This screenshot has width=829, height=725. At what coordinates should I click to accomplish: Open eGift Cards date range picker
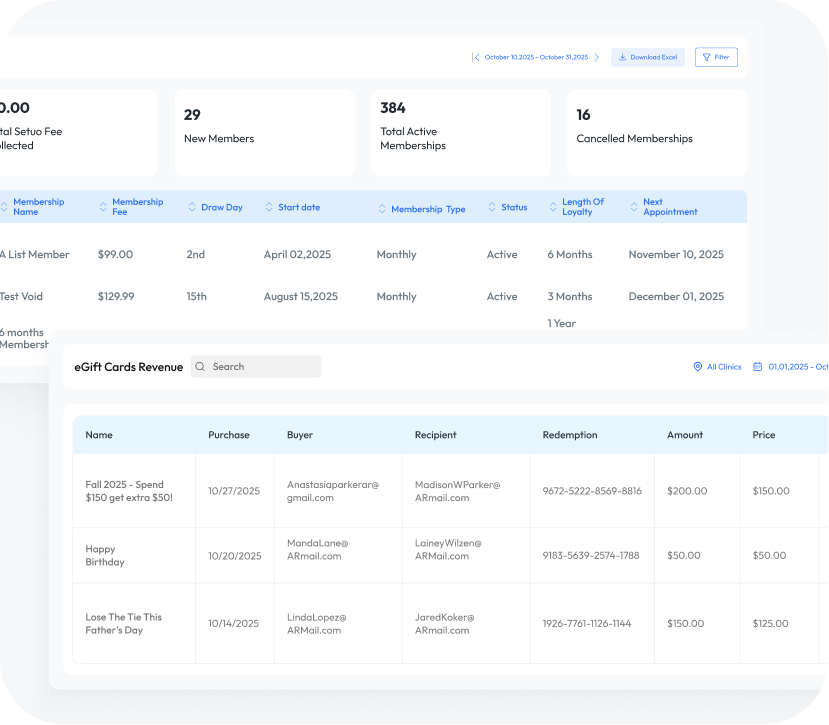[x=790, y=367]
